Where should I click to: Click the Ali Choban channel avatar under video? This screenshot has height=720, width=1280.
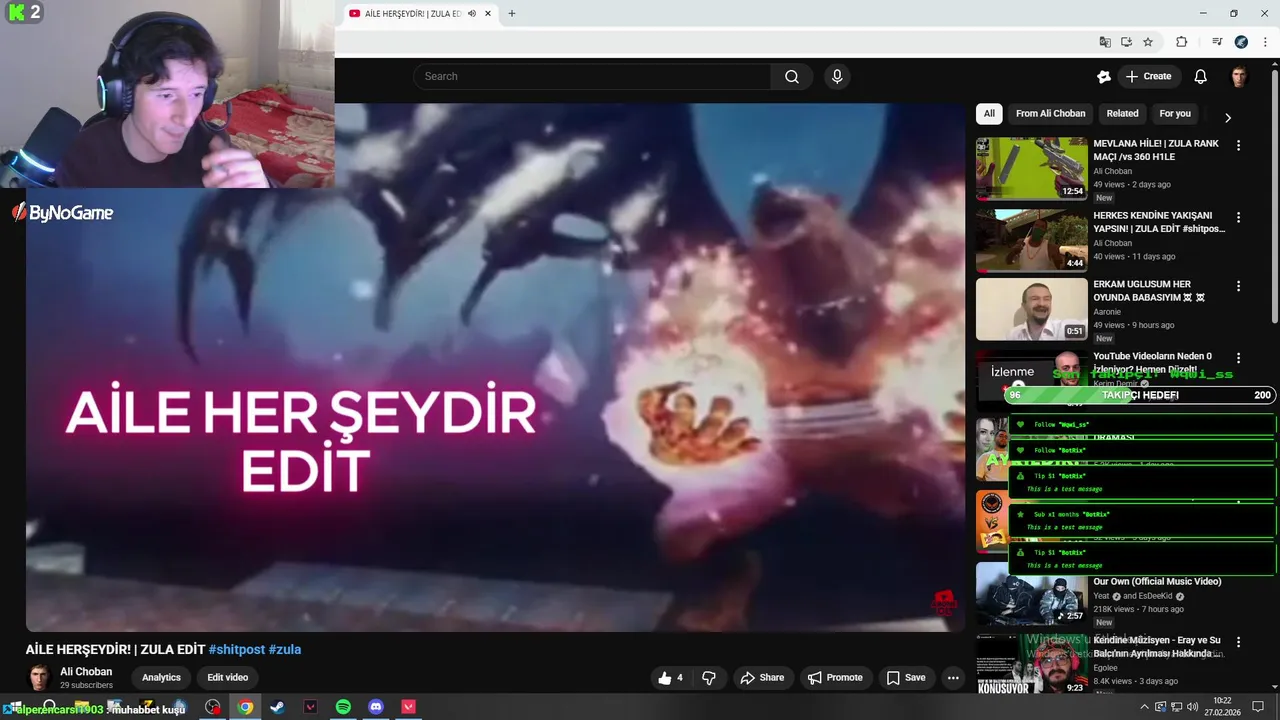39,678
